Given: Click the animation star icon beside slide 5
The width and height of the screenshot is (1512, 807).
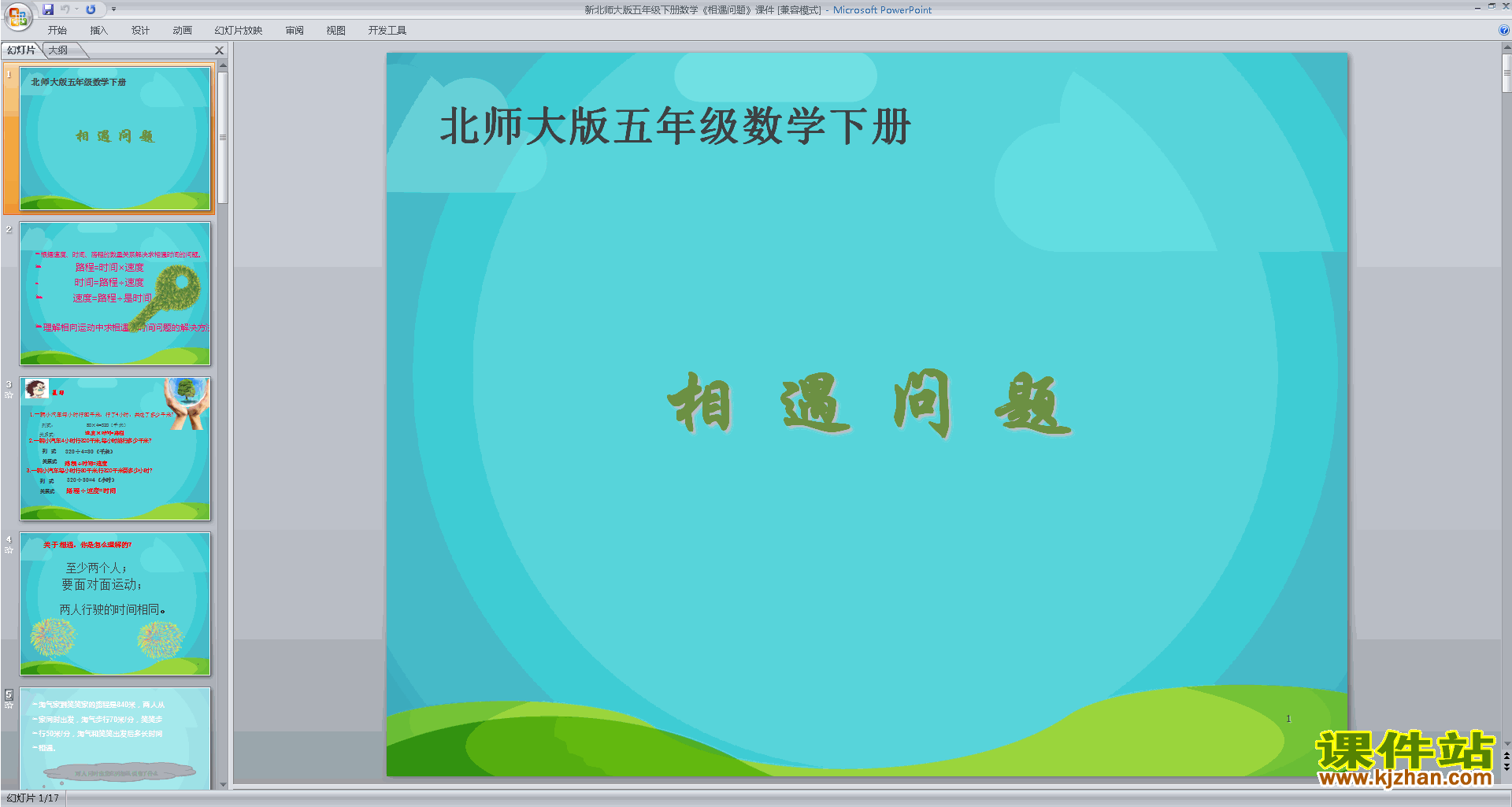Looking at the screenshot, I should [9, 705].
